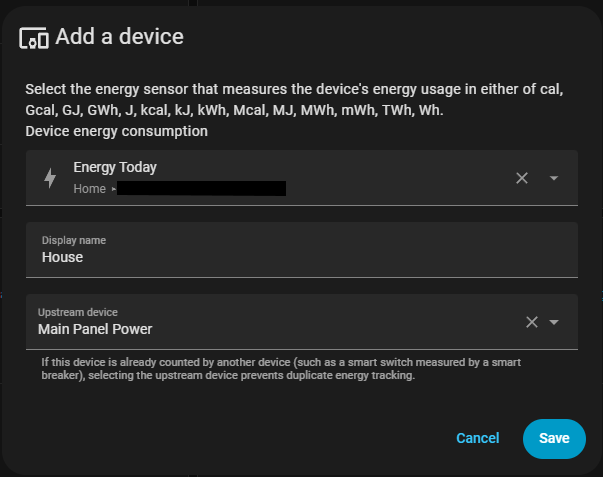
Task: Click the redacted entity name bar
Action: click(x=201, y=188)
